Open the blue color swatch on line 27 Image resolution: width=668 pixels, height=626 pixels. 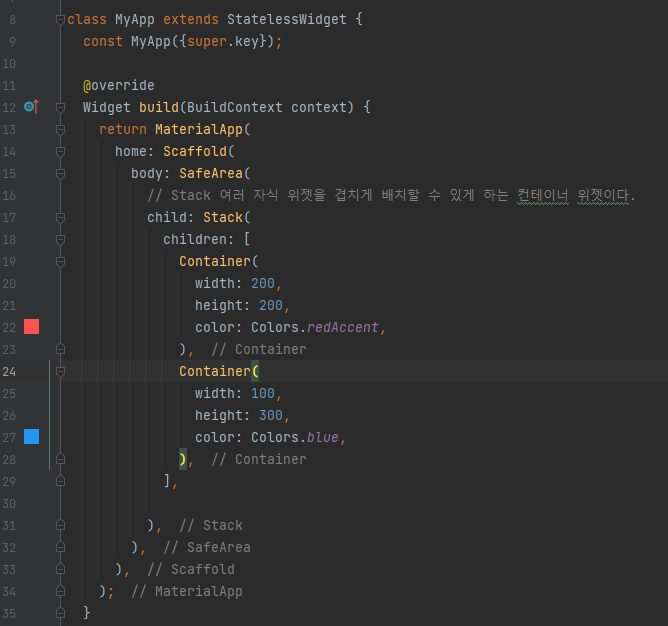coord(32,437)
